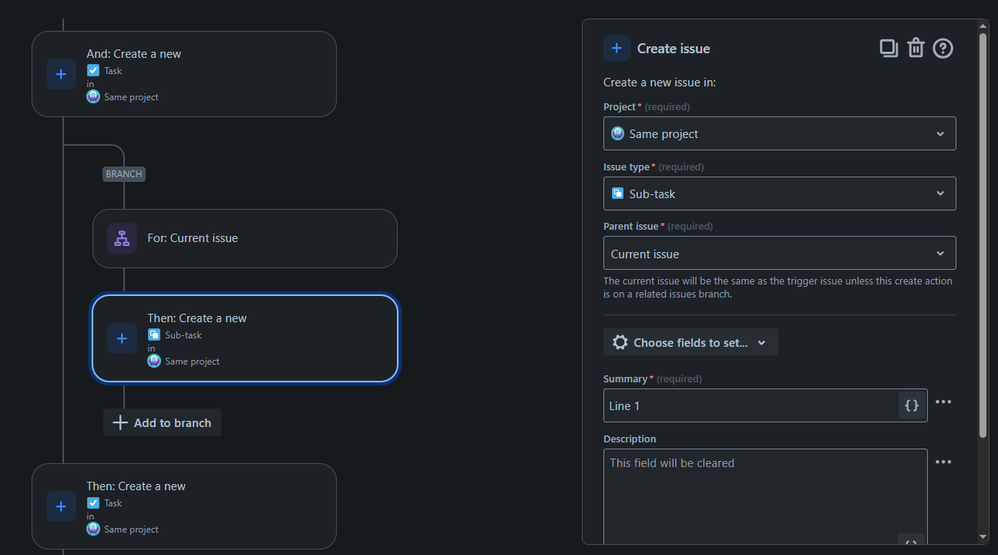Click the project avatar inside the Project dropdown
Viewport: 998px width, 555px height.
617,134
